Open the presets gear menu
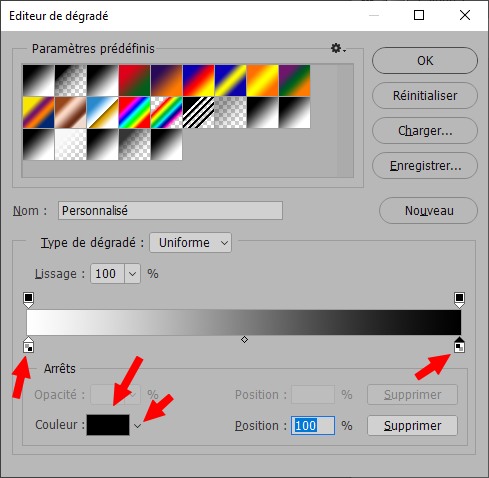The image size is (489, 478). [x=338, y=49]
